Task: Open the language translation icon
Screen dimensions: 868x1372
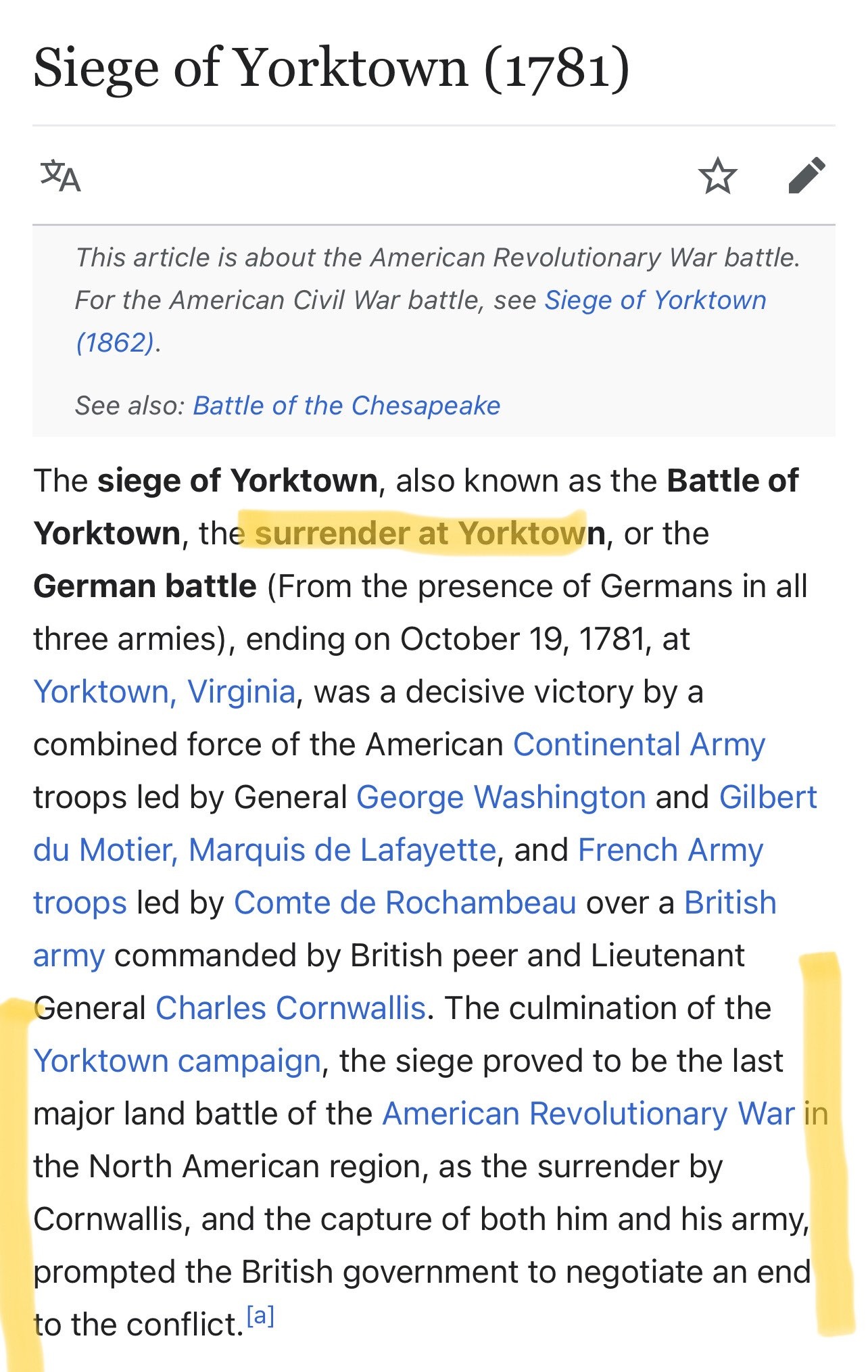Action: click(61, 176)
